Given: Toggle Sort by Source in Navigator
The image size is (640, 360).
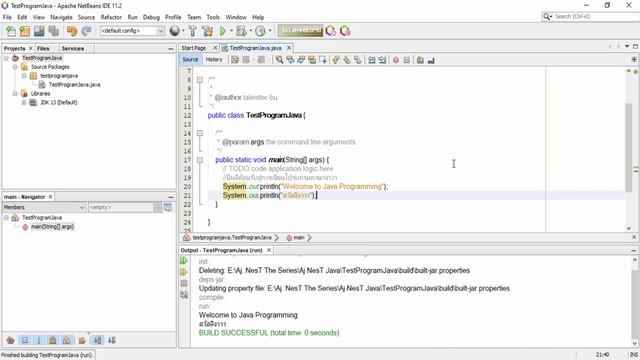Looking at the screenshot, I should click(x=112, y=340).
